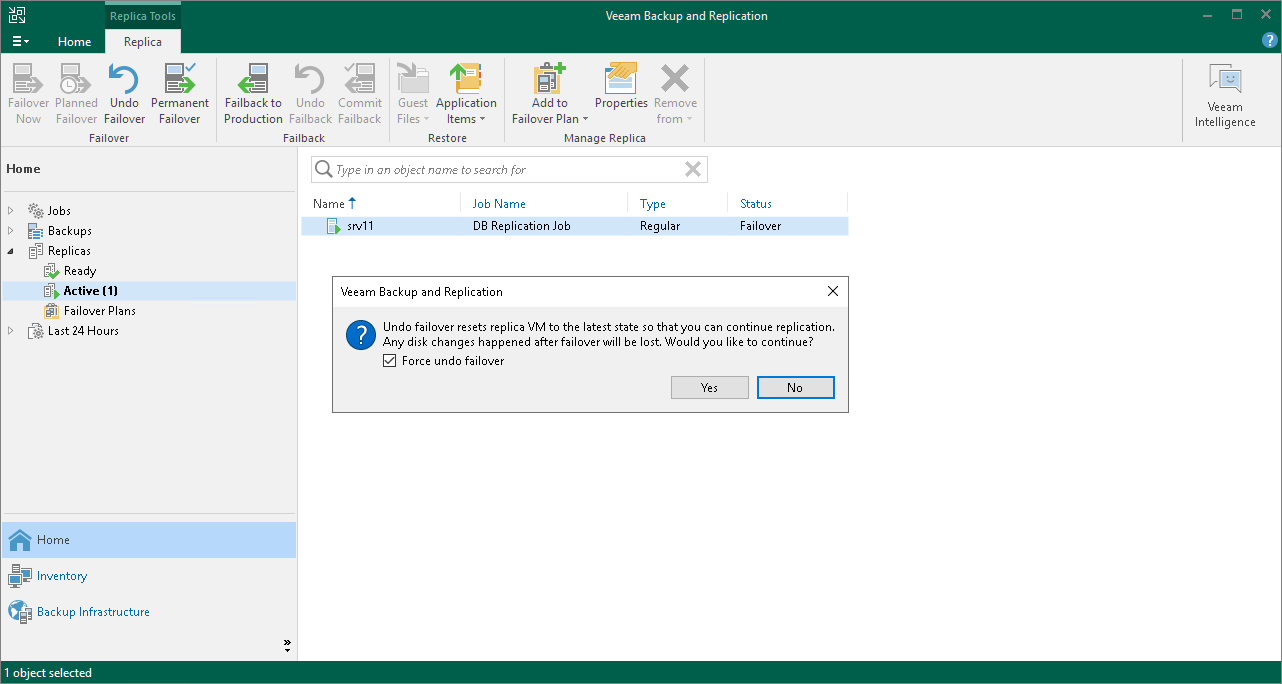Click the Inventory monitor icon
1282x684 pixels.
[20, 576]
